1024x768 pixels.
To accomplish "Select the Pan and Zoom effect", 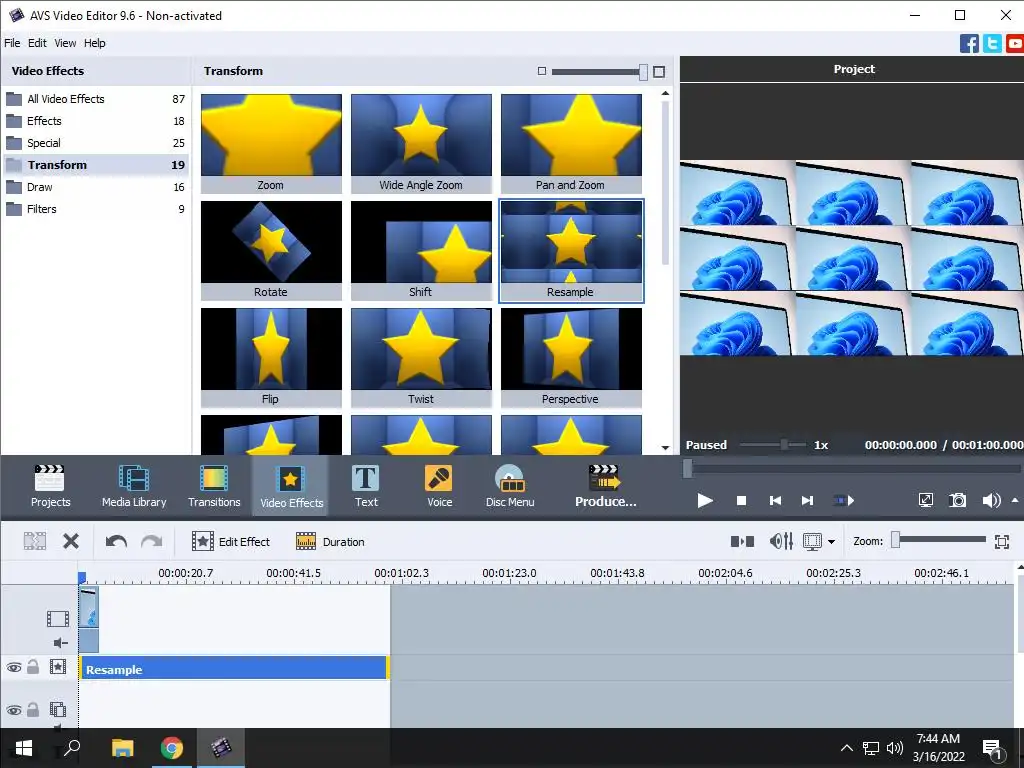I will pyautogui.click(x=571, y=144).
